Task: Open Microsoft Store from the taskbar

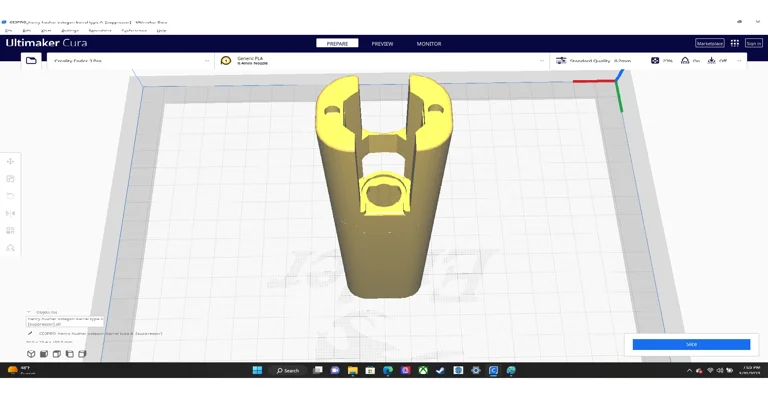Action: click(370, 370)
